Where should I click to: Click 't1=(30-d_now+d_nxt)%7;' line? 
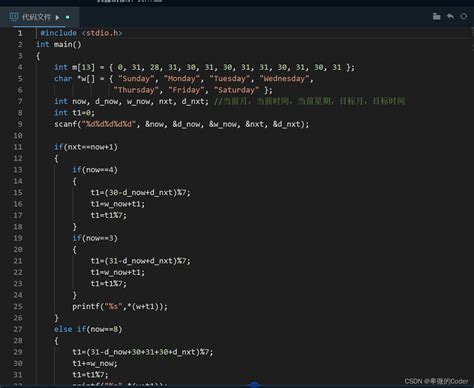[140, 193]
